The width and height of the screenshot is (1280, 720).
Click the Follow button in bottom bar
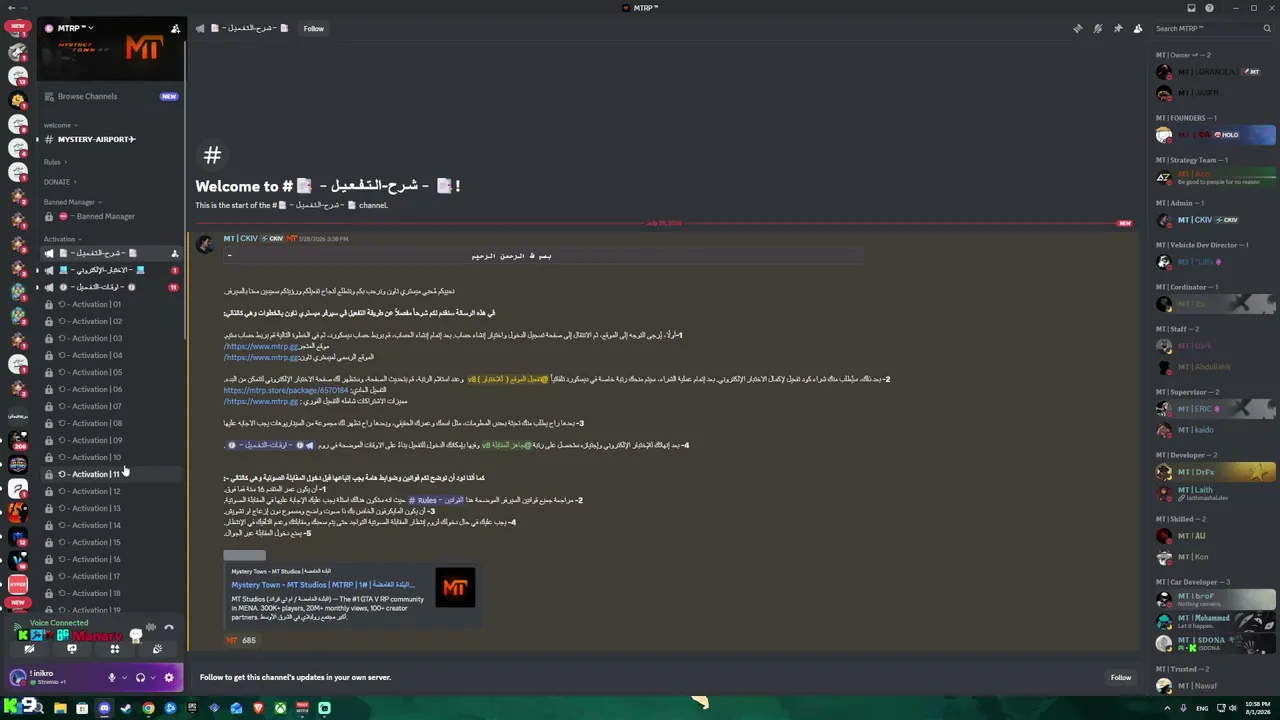click(1121, 677)
